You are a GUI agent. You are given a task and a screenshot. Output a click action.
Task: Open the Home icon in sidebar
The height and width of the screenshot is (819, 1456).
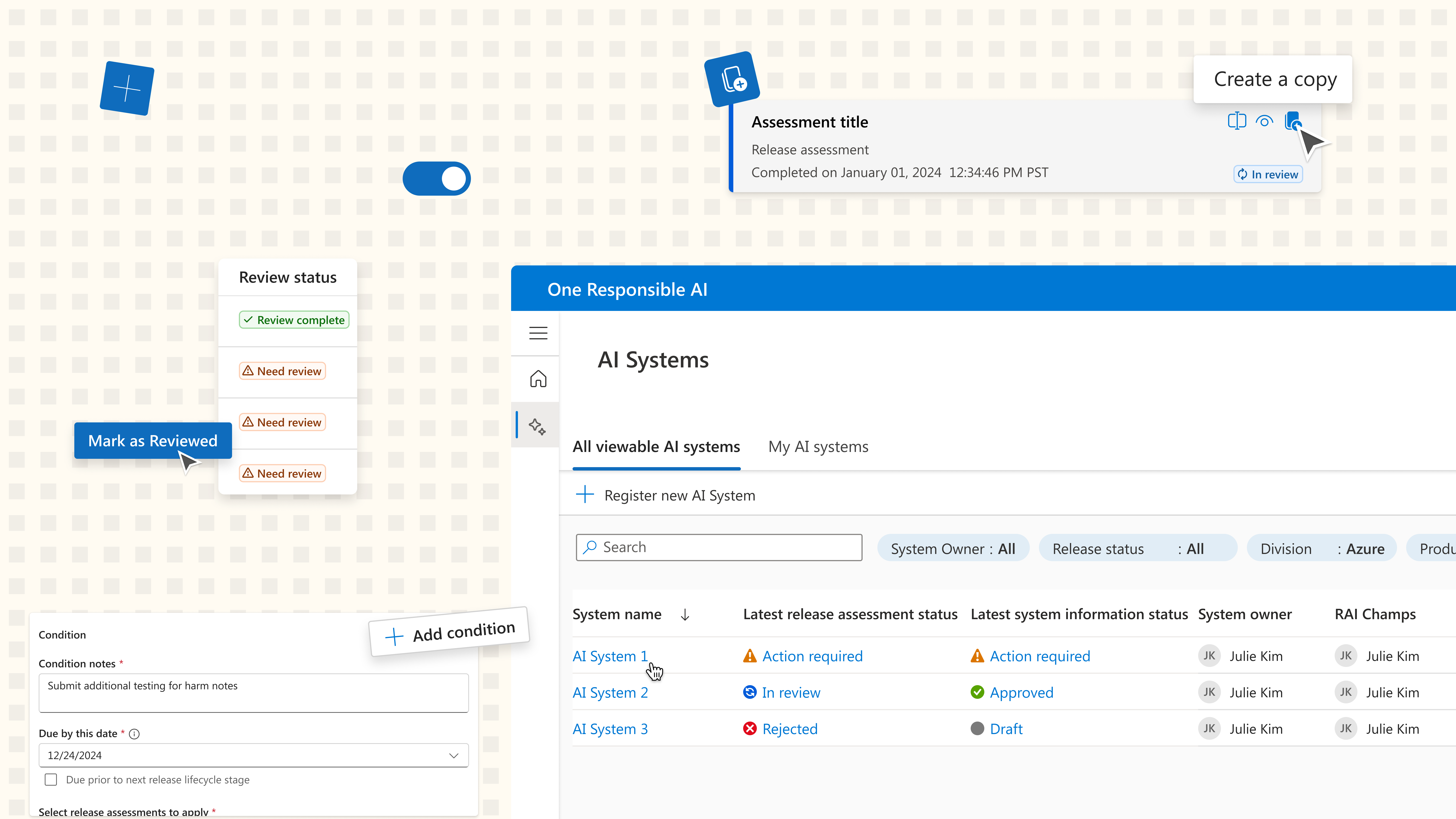tap(538, 379)
